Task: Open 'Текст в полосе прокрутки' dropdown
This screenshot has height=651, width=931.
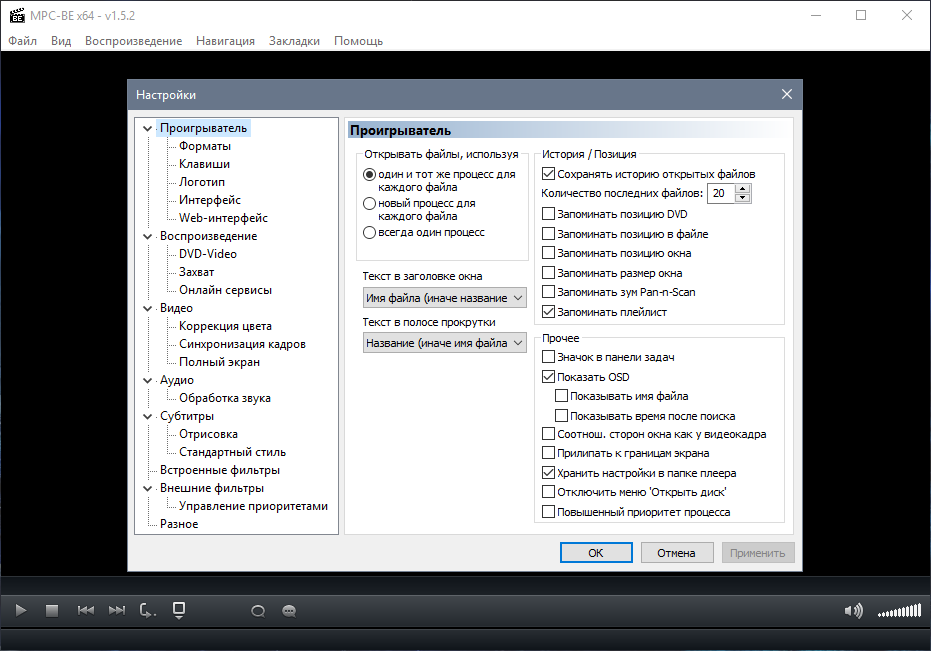Action: tap(444, 343)
